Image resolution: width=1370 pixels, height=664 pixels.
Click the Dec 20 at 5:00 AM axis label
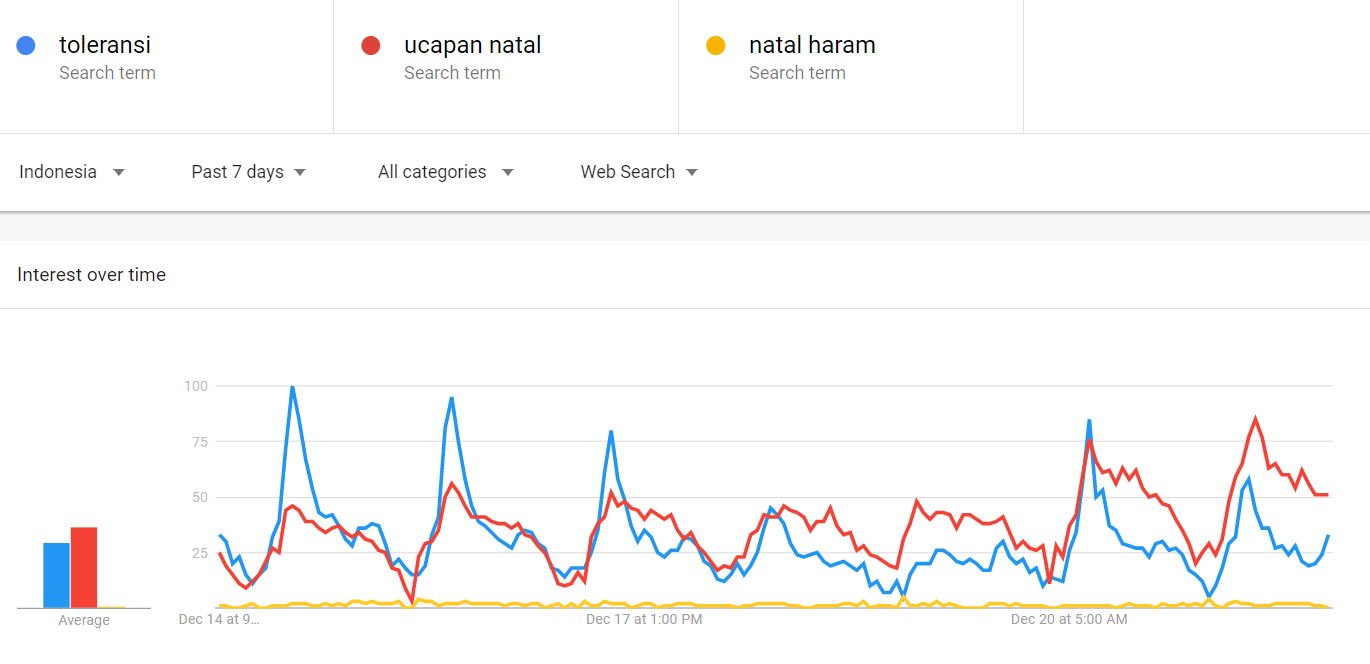(1069, 620)
